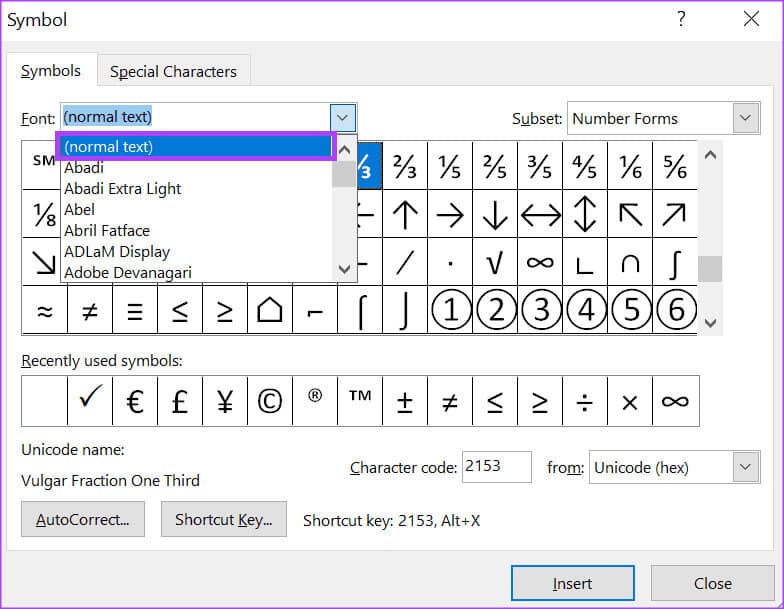Switch to the Special Characters tab
784x609 pixels.
(173, 71)
